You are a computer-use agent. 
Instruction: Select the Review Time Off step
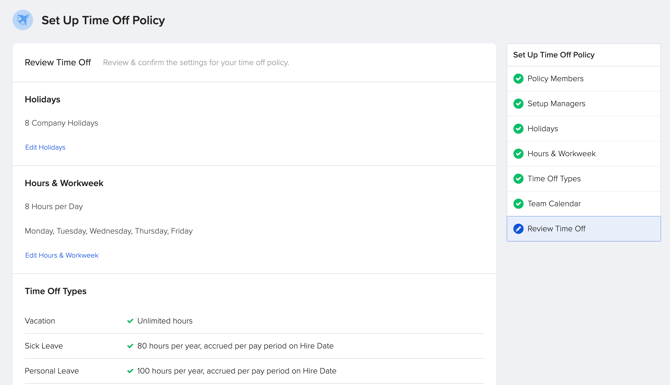pyautogui.click(x=584, y=229)
